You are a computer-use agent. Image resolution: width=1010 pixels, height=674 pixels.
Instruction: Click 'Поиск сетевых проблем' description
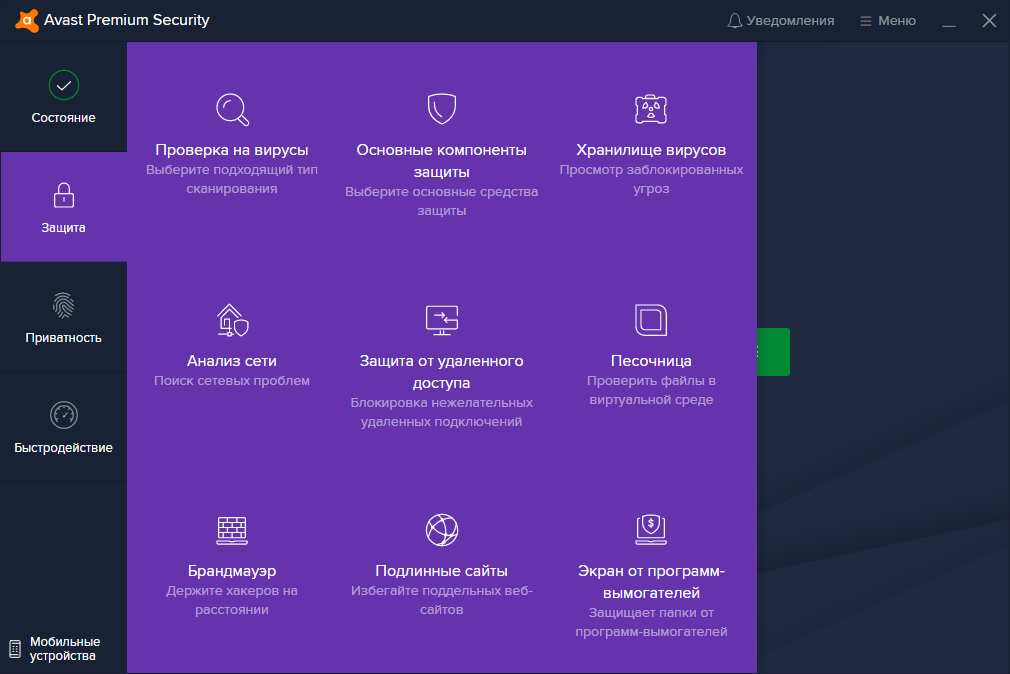coord(232,381)
